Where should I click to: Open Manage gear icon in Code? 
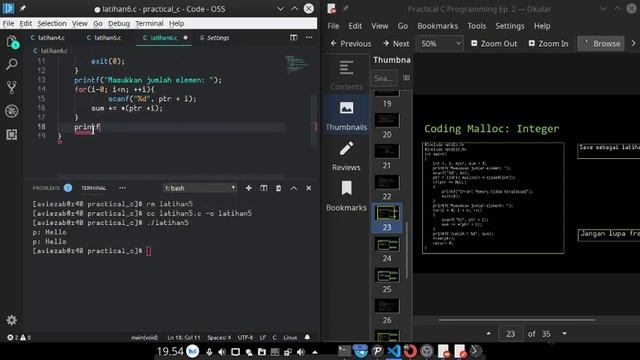click(12, 320)
